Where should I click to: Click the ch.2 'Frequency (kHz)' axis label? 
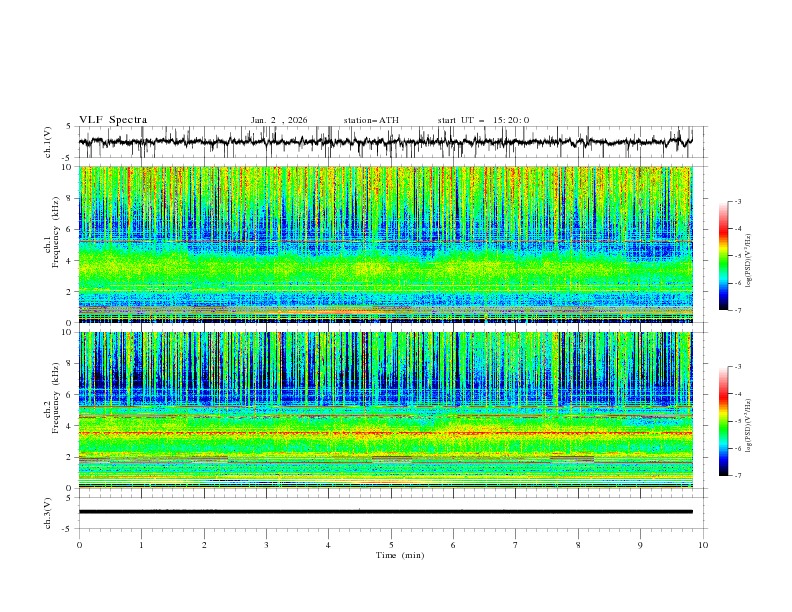(55, 398)
